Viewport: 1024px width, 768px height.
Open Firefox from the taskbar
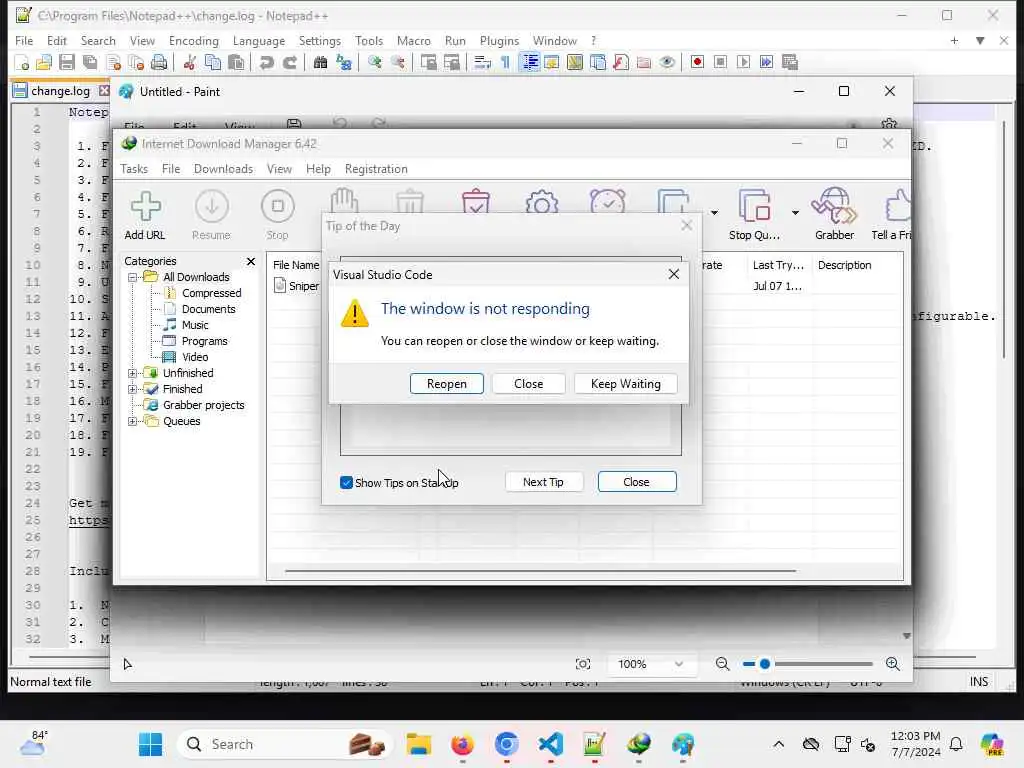(x=462, y=744)
